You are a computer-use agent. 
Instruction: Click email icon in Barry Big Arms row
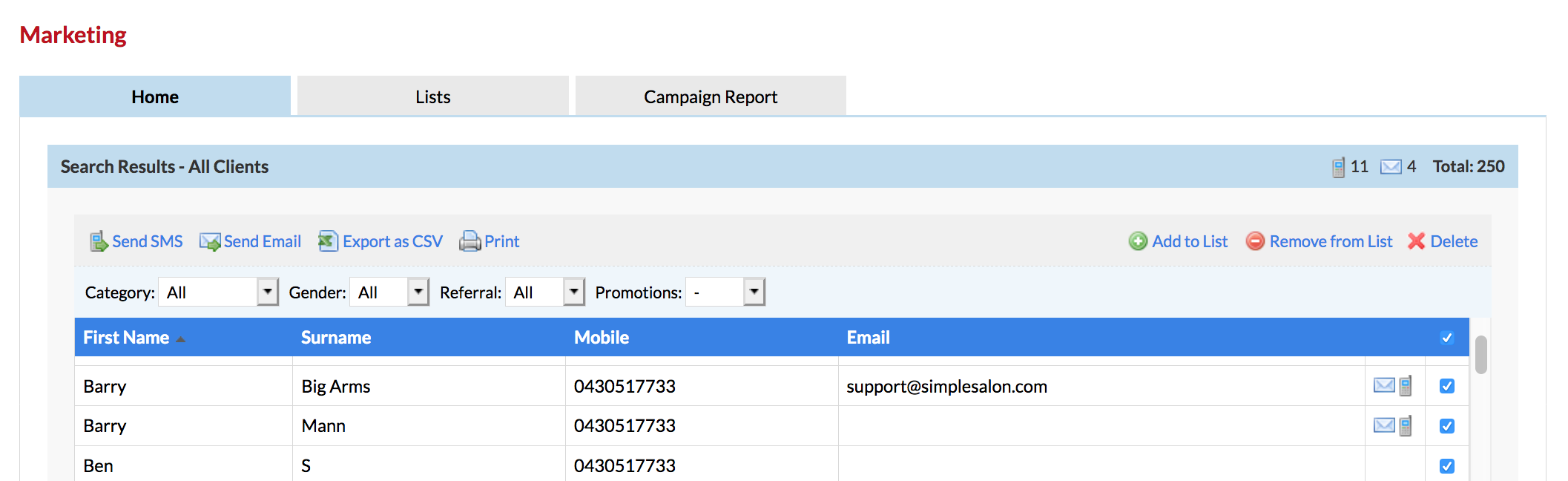(x=1383, y=385)
